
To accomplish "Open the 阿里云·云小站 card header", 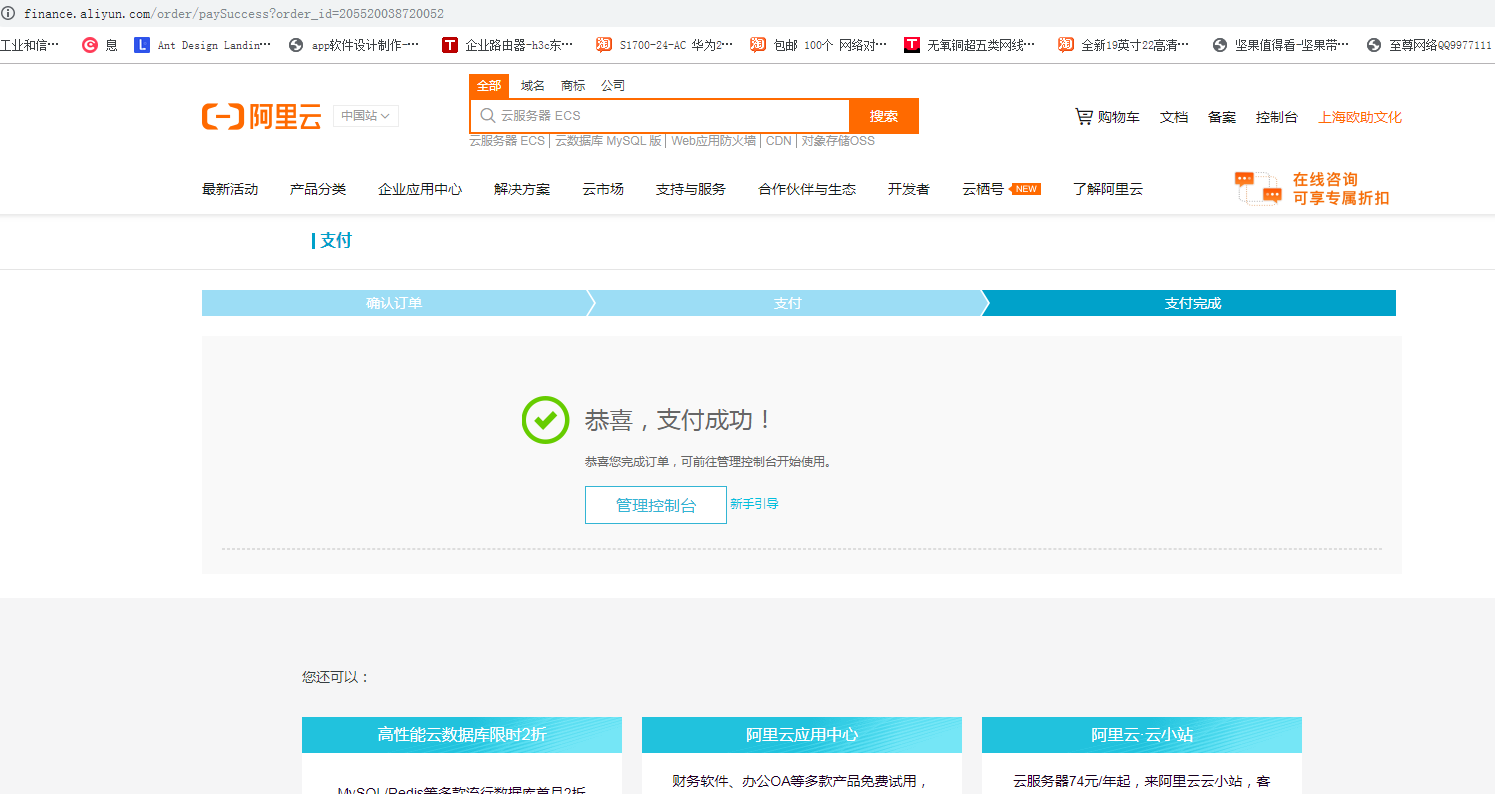I will coord(1142,735).
